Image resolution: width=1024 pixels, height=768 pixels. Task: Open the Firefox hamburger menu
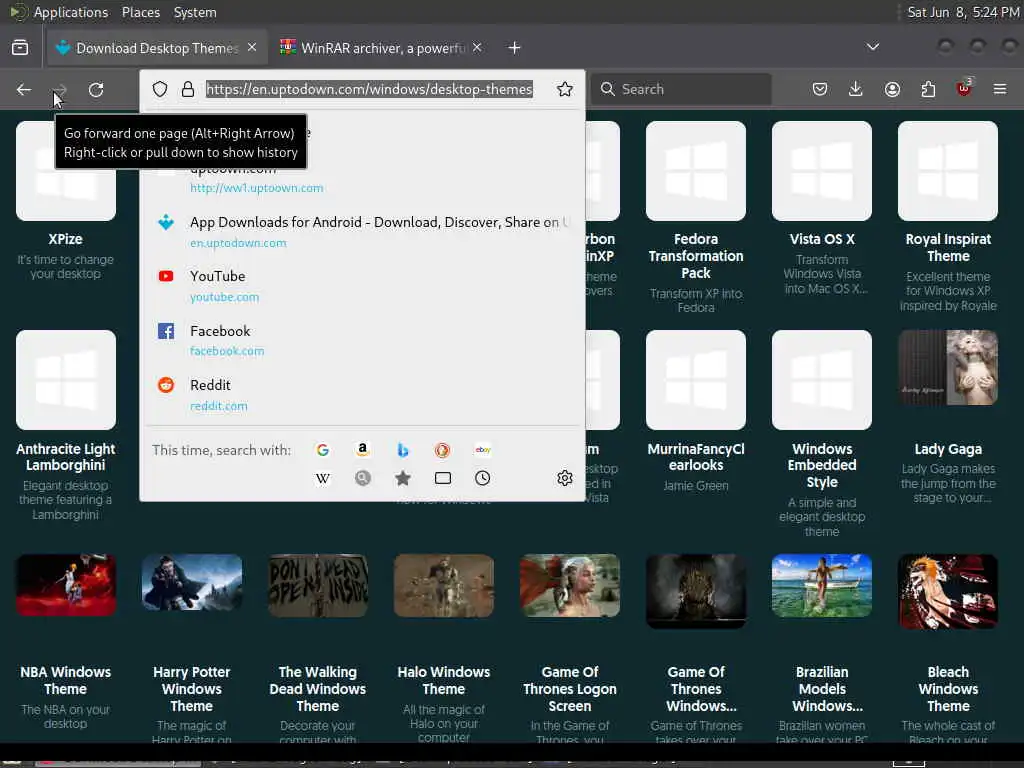[x=1000, y=89]
